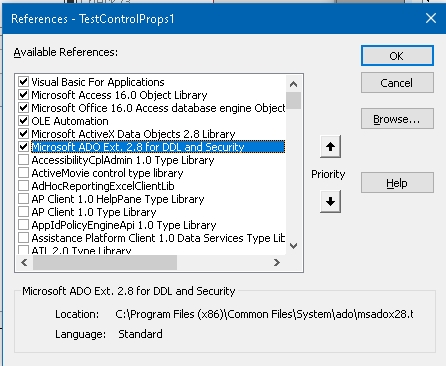Click OK to confirm references

click(397, 56)
